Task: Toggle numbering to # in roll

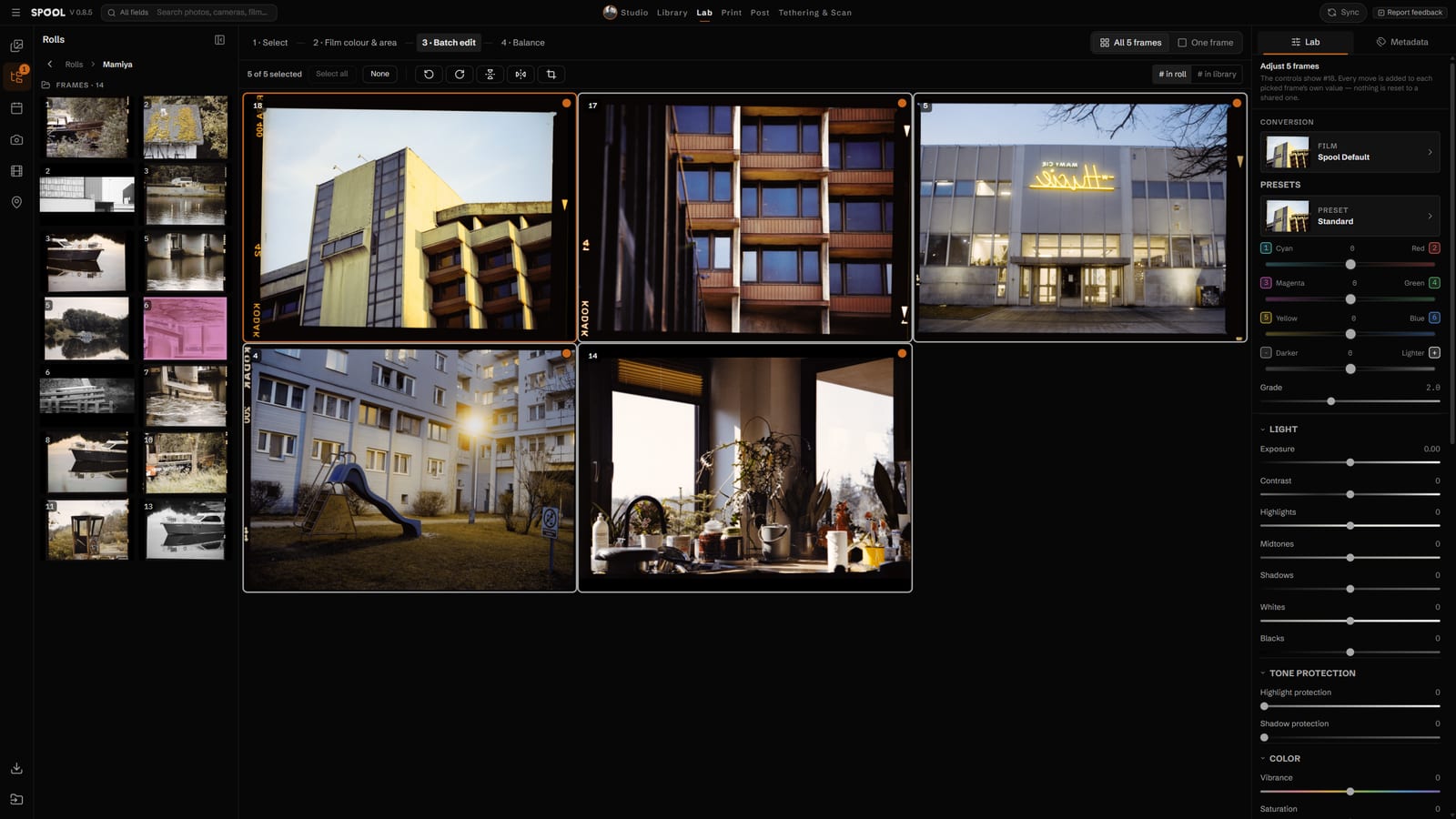Action: 1172,74
